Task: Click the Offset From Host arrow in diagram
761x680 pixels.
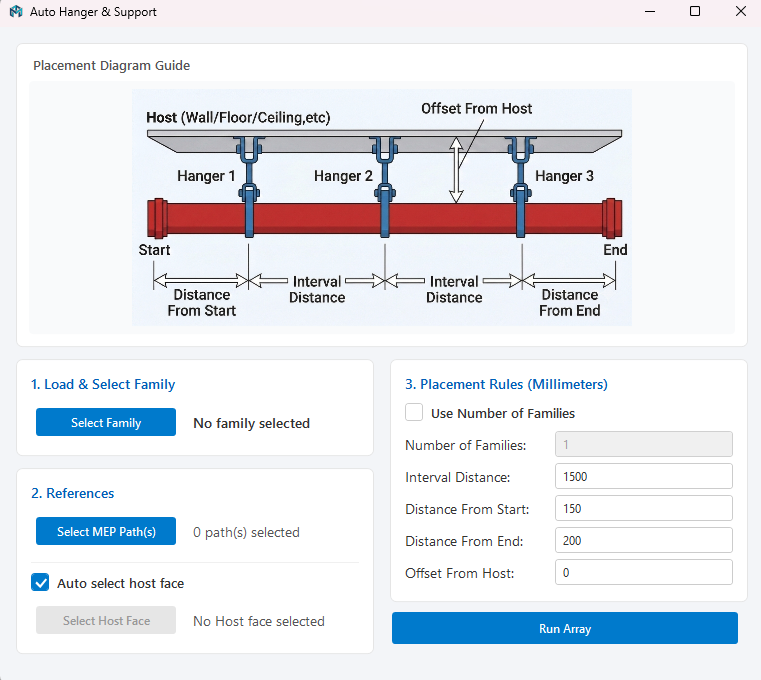Action: pyautogui.click(x=456, y=170)
